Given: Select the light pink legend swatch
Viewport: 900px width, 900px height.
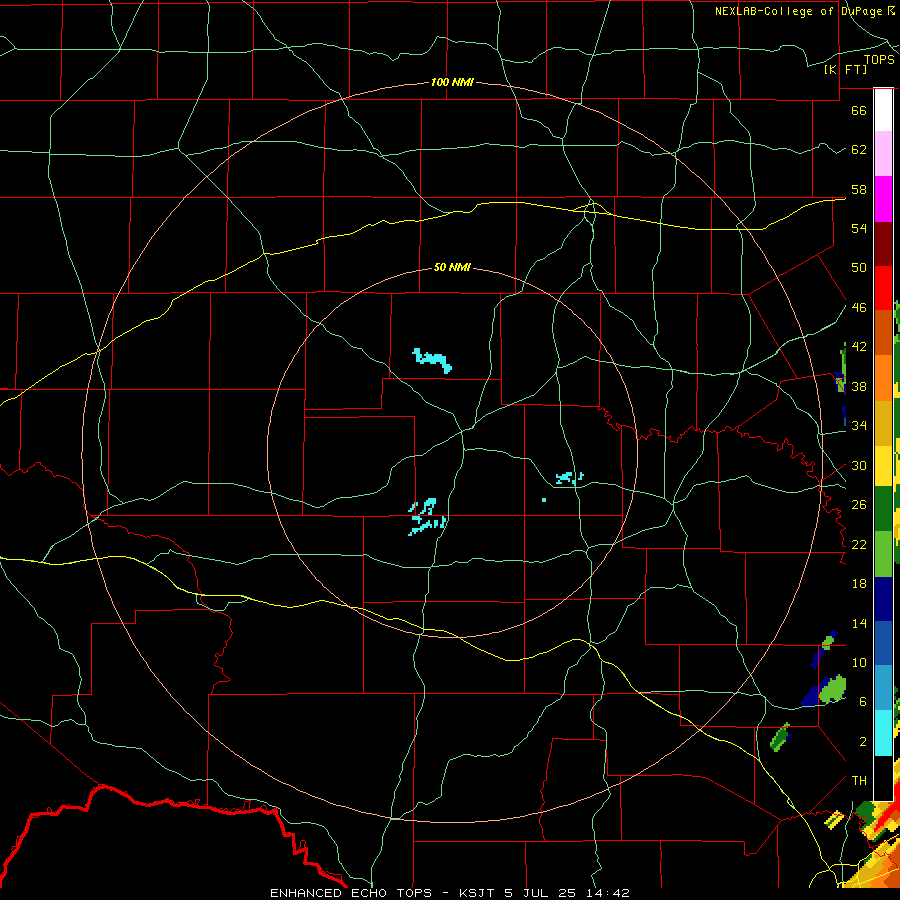Looking at the screenshot, I should click(883, 153).
